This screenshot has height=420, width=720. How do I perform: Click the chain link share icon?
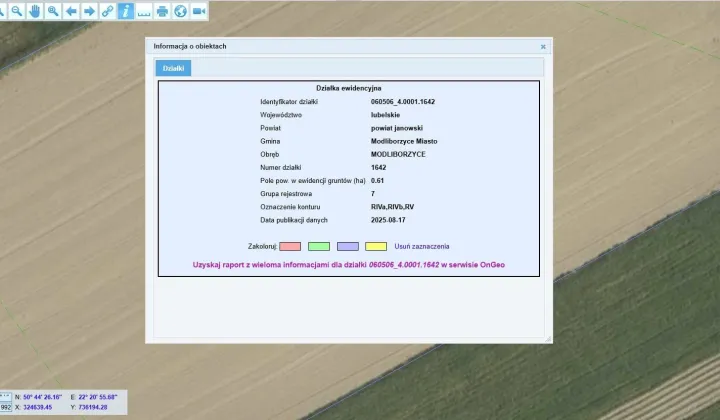point(107,11)
